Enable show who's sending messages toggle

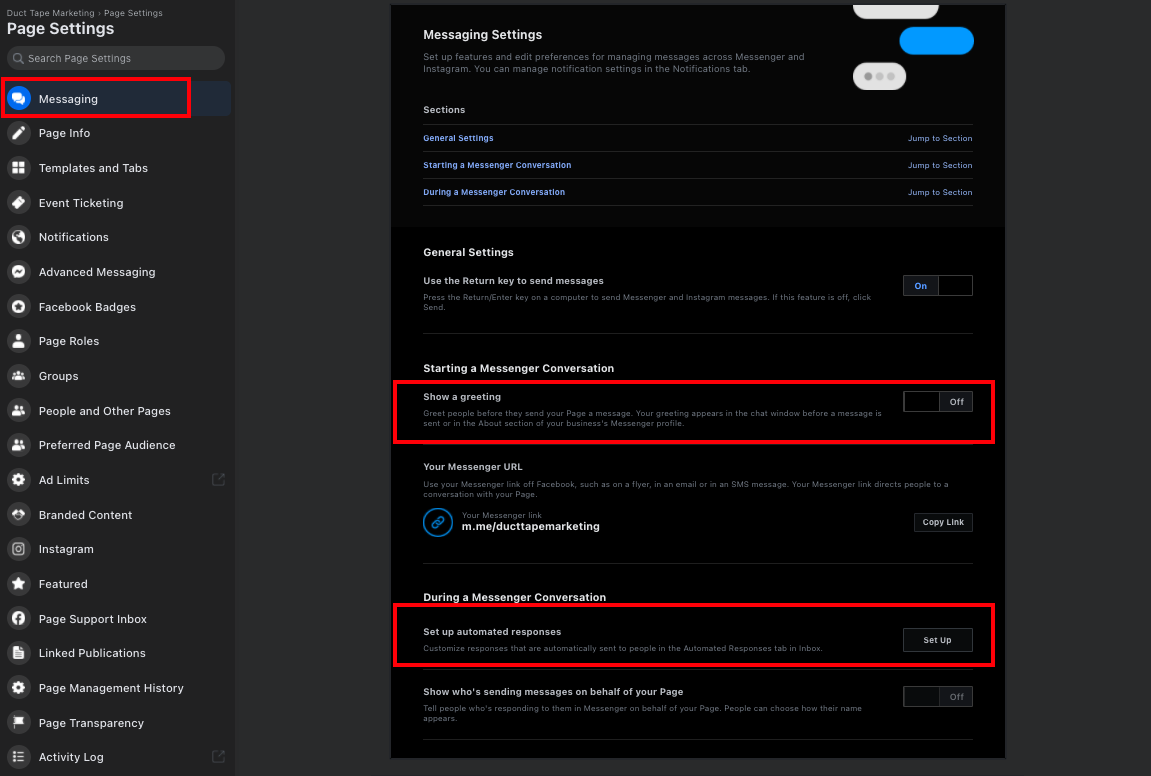pyautogui.click(x=937, y=697)
